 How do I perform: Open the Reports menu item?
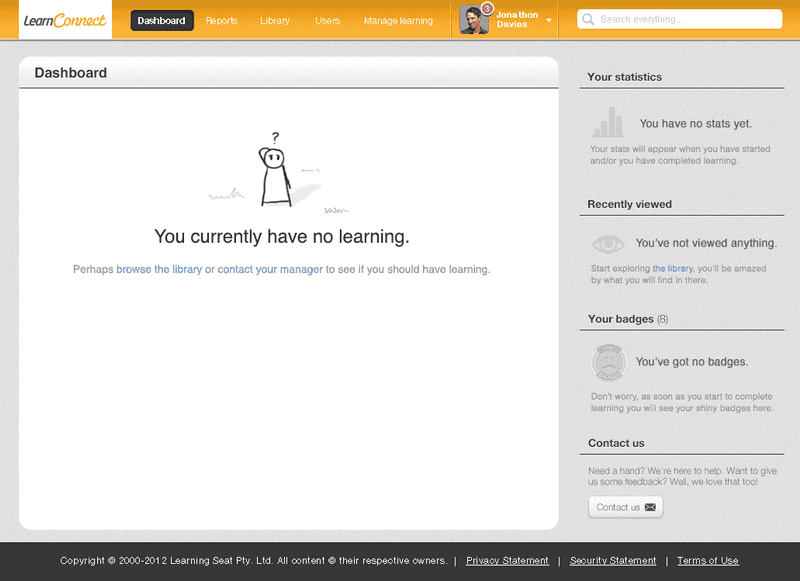(x=221, y=20)
